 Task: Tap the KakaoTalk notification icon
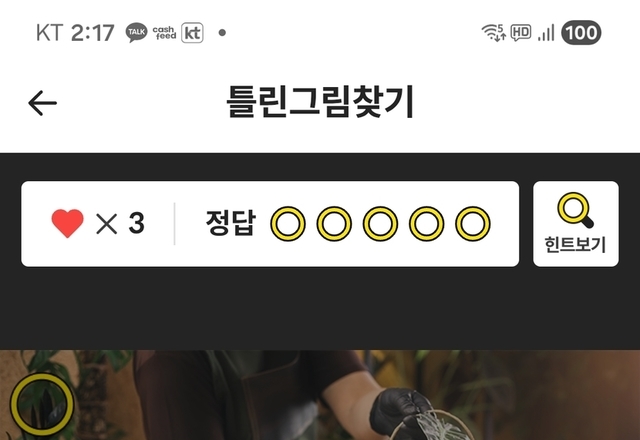[136, 32]
